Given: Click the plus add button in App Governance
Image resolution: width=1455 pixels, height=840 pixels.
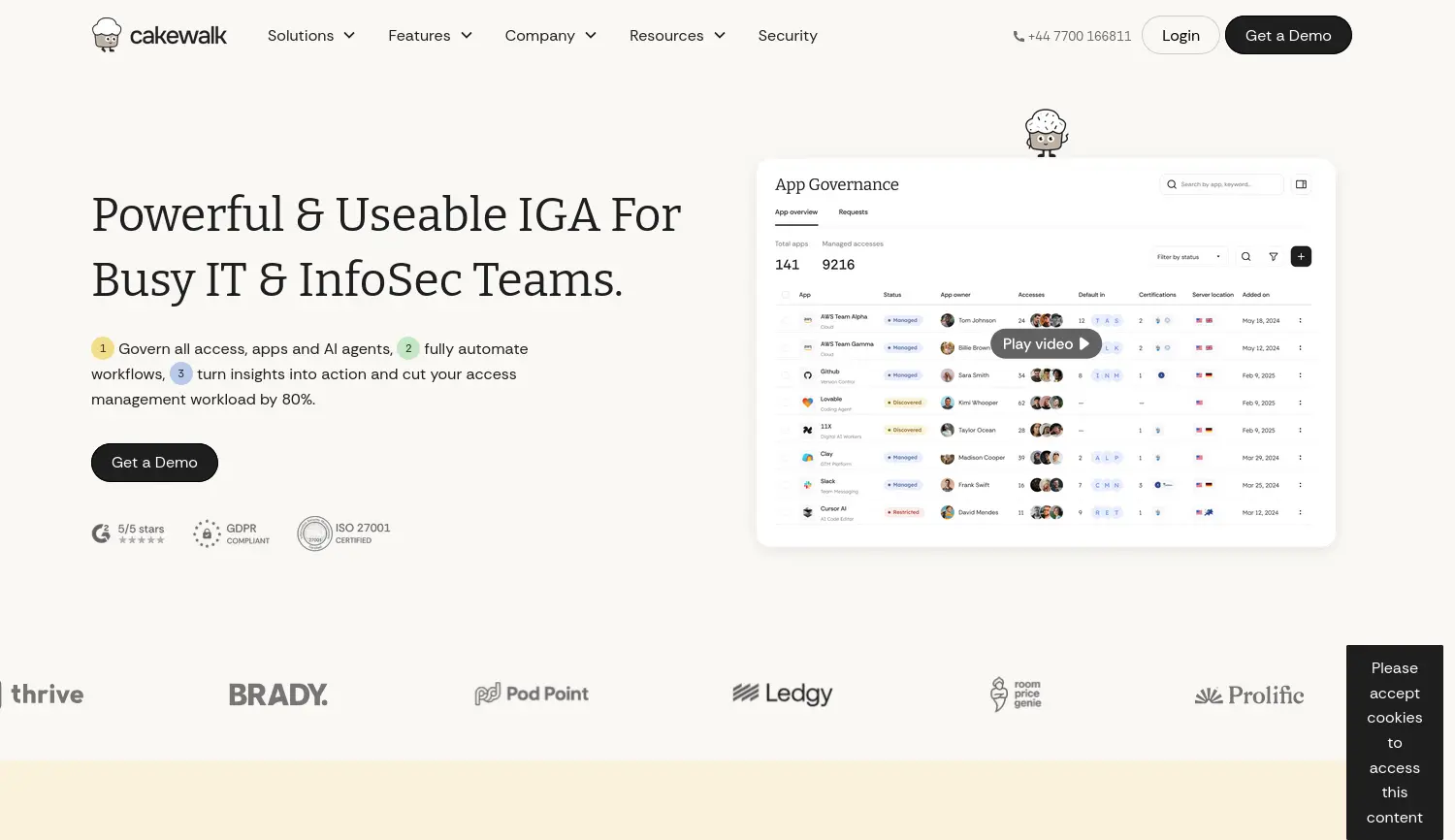Looking at the screenshot, I should point(1301,257).
